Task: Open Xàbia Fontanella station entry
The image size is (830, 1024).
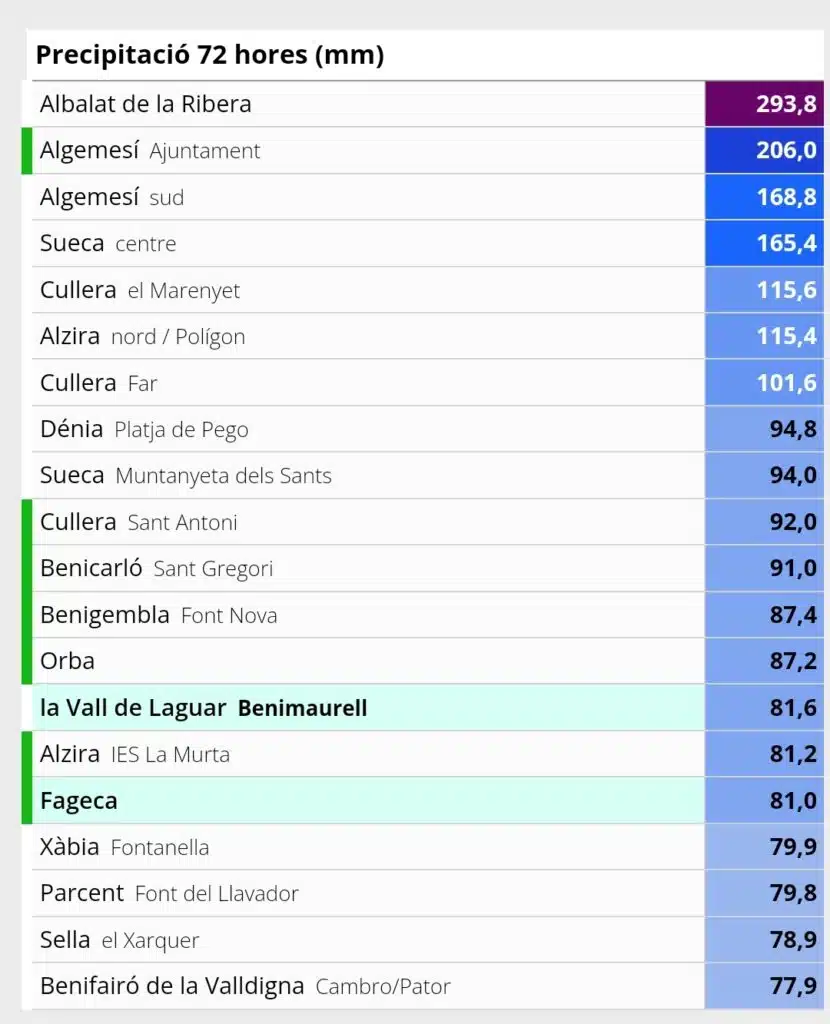Action: coord(125,847)
